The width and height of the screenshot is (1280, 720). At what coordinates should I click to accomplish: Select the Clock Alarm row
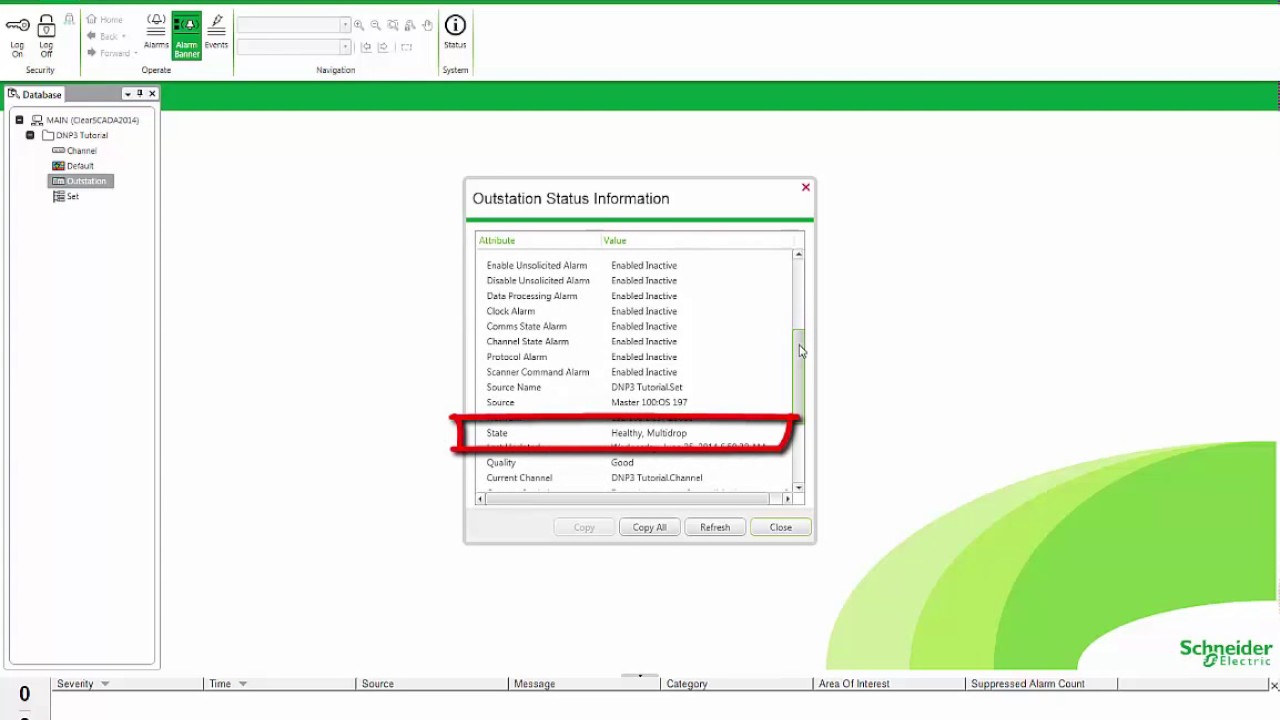[x=634, y=311]
